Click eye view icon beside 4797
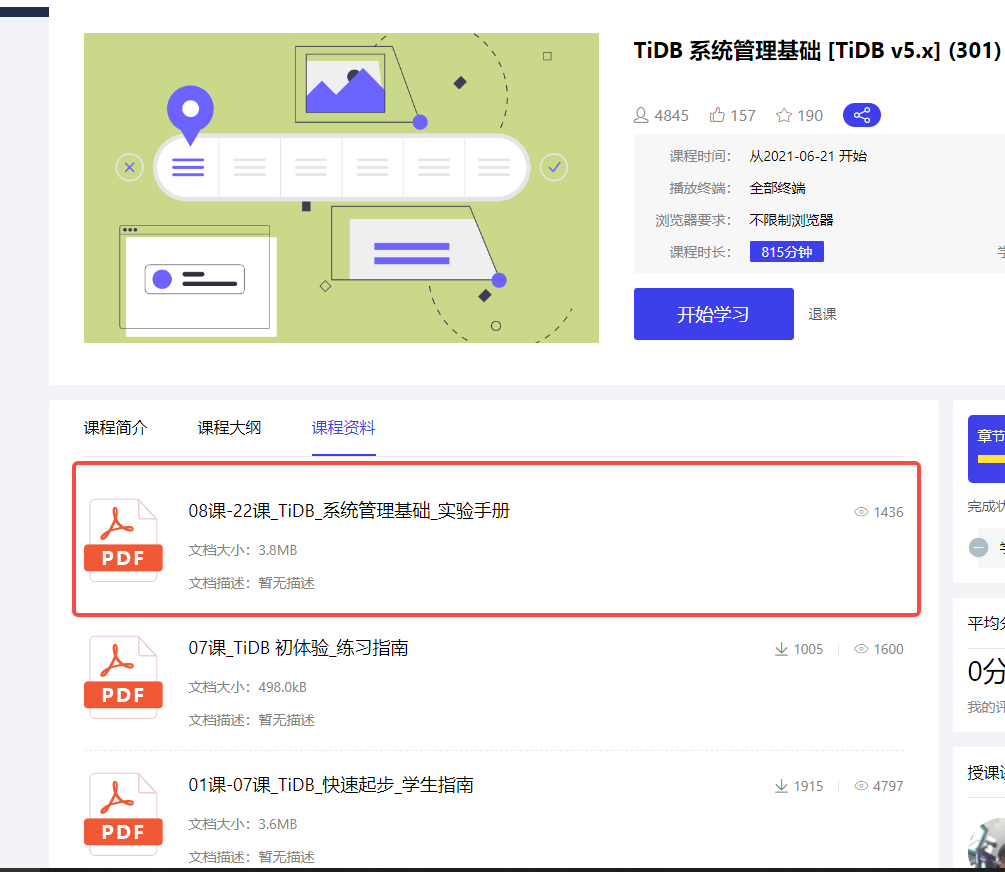The image size is (1005, 872). [861, 786]
